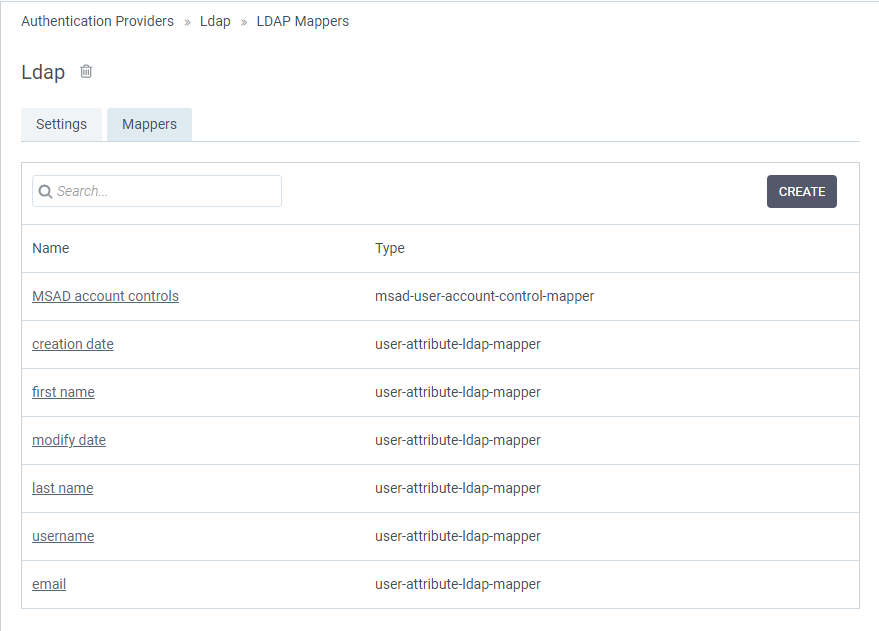This screenshot has height=631, width=879.
Task: Click the LDAP Mappers breadcrumb
Action: 303,21
